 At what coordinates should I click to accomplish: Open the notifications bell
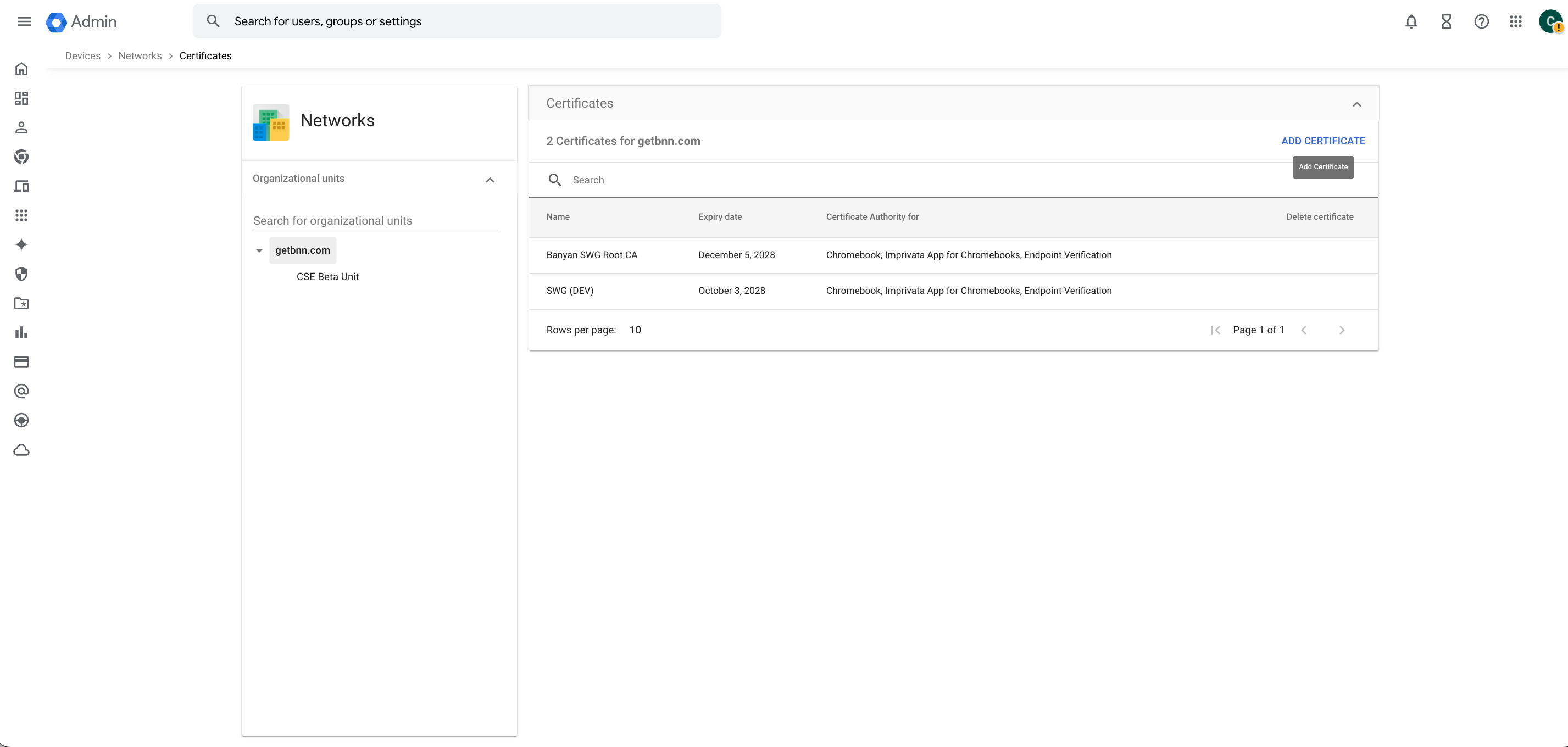point(1411,22)
